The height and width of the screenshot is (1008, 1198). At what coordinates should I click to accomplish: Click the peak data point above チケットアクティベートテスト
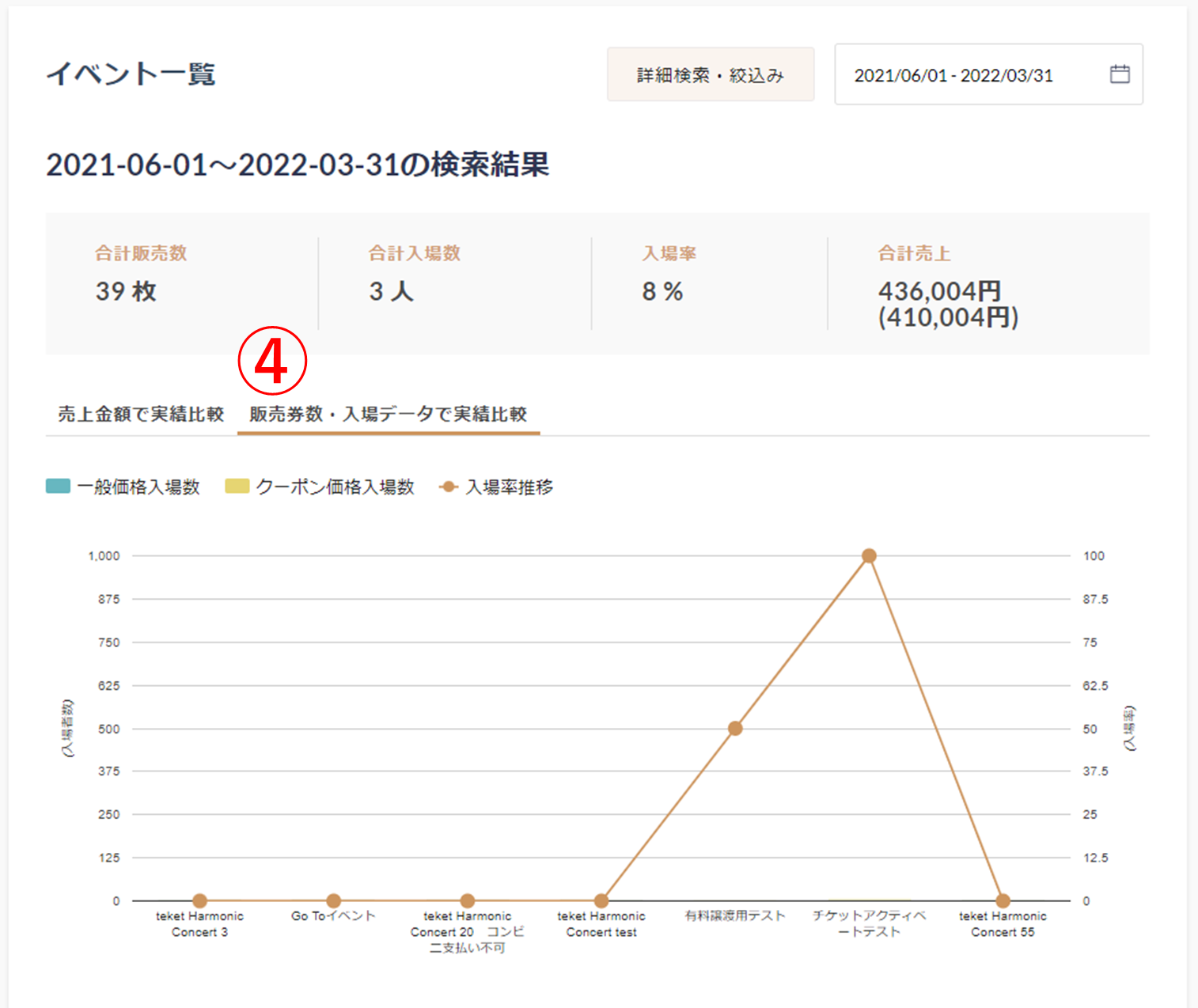pos(870,555)
